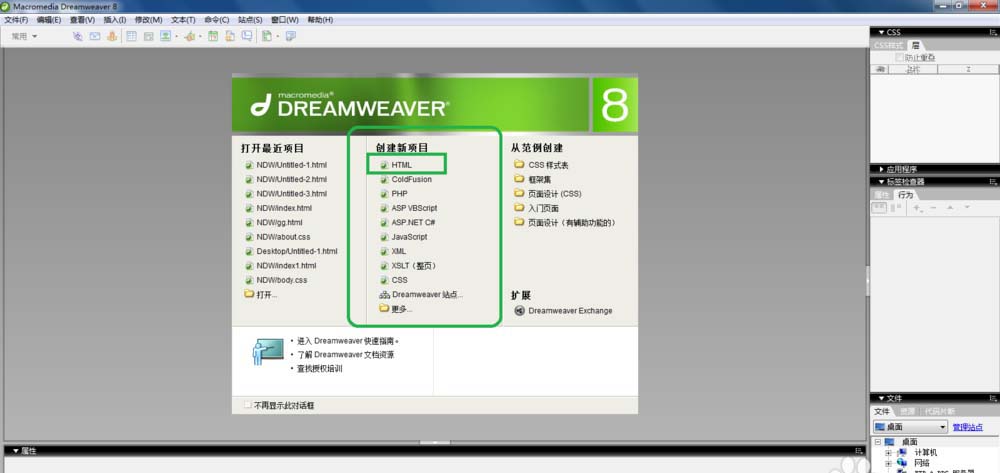Click the Add Behavior plus icon

point(916,208)
